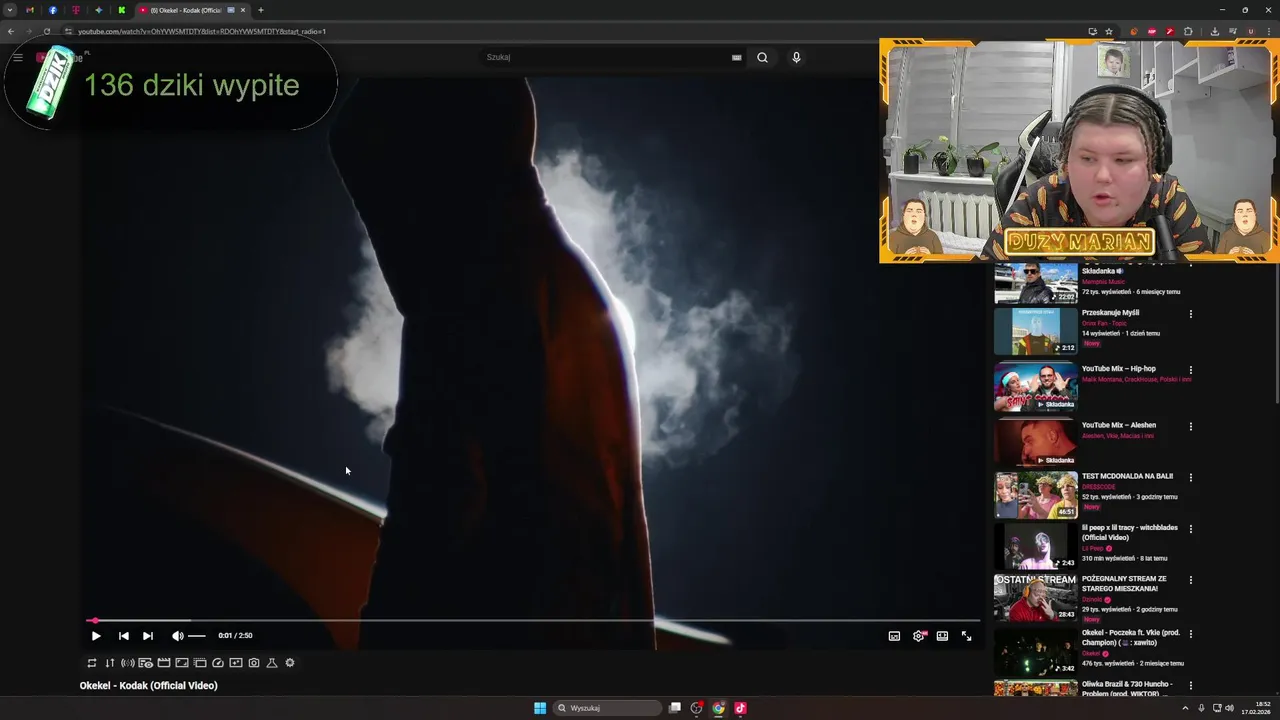
Task: Mute the video with the speaker icon
Action: pyautogui.click(x=177, y=636)
